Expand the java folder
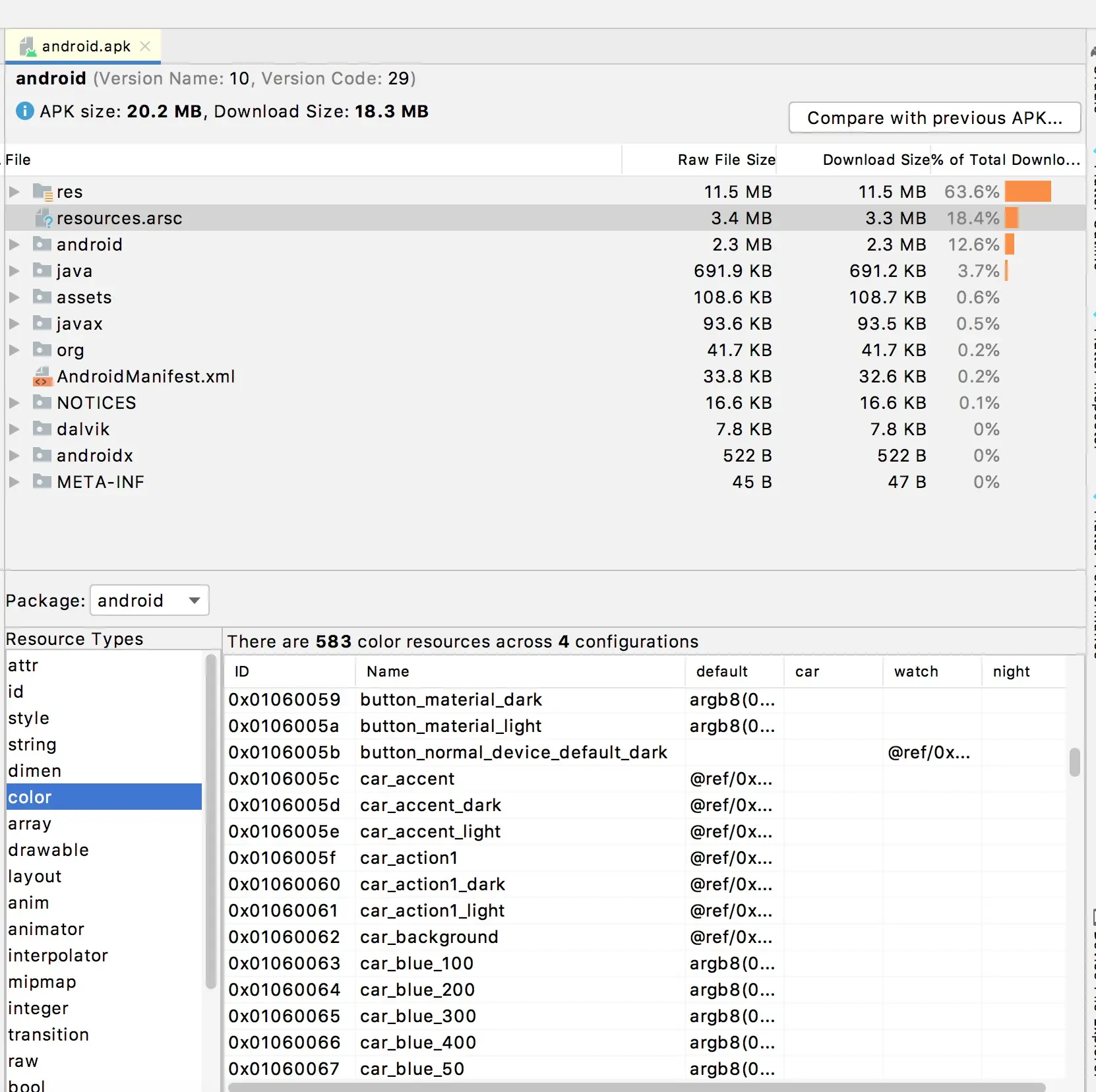The width and height of the screenshot is (1096, 1092). [13, 270]
